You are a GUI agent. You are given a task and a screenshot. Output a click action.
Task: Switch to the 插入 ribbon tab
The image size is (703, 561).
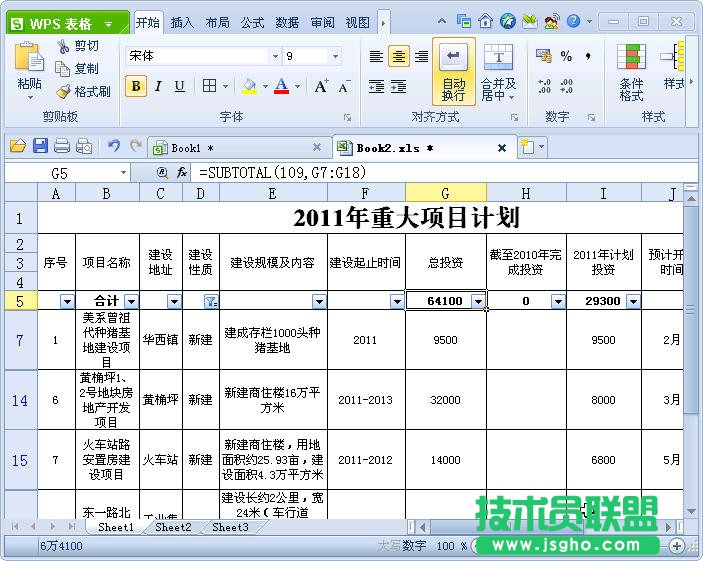[182, 22]
